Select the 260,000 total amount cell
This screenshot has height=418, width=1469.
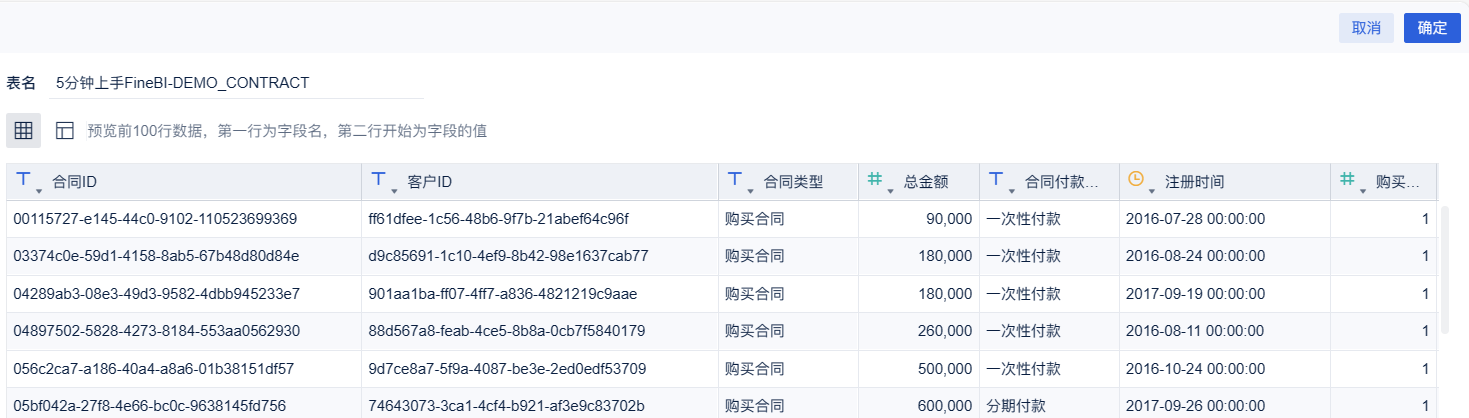tap(944, 330)
